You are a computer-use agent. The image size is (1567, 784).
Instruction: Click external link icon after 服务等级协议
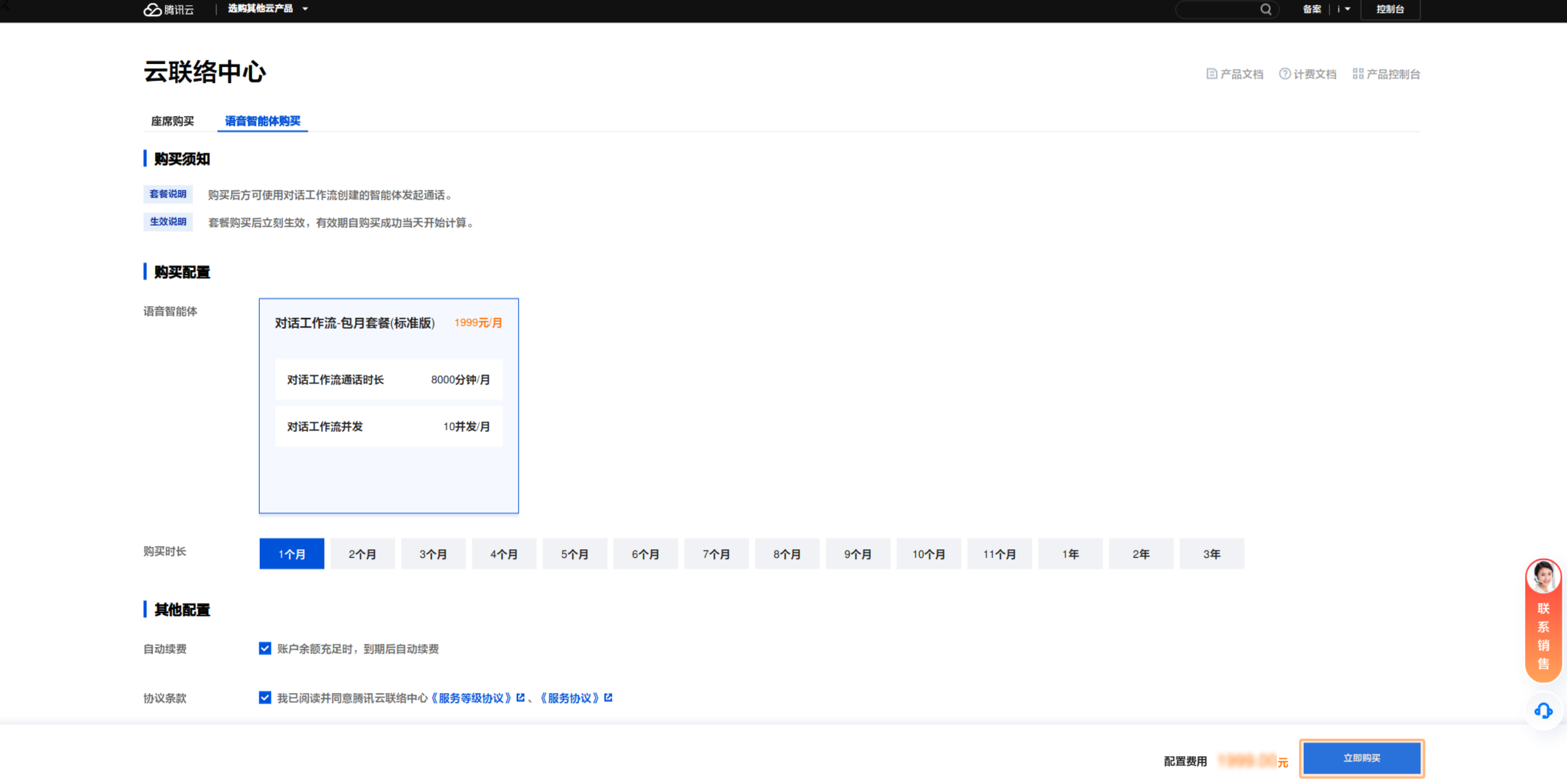coord(520,697)
